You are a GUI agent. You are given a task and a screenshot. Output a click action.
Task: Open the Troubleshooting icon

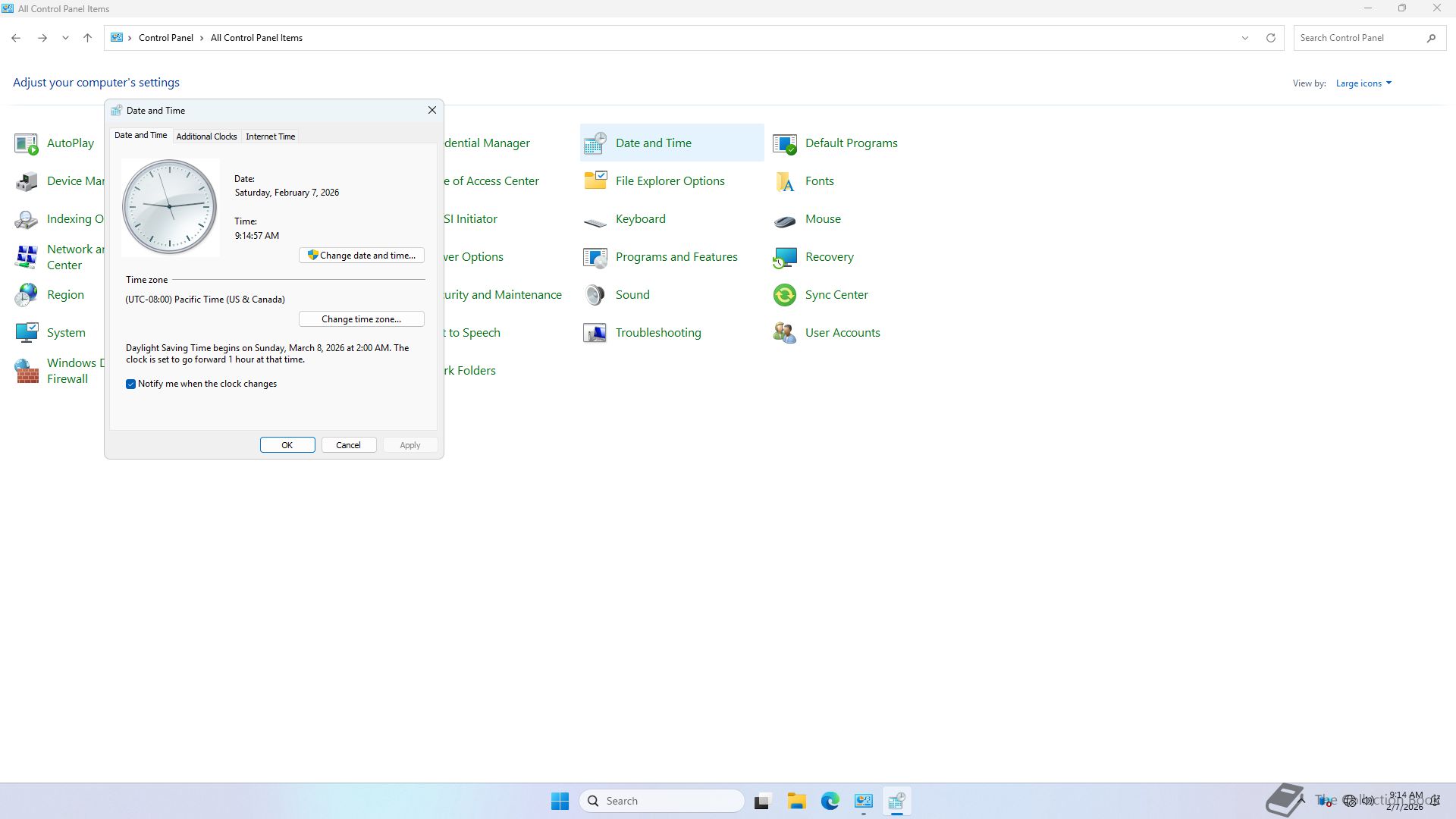tap(595, 333)
